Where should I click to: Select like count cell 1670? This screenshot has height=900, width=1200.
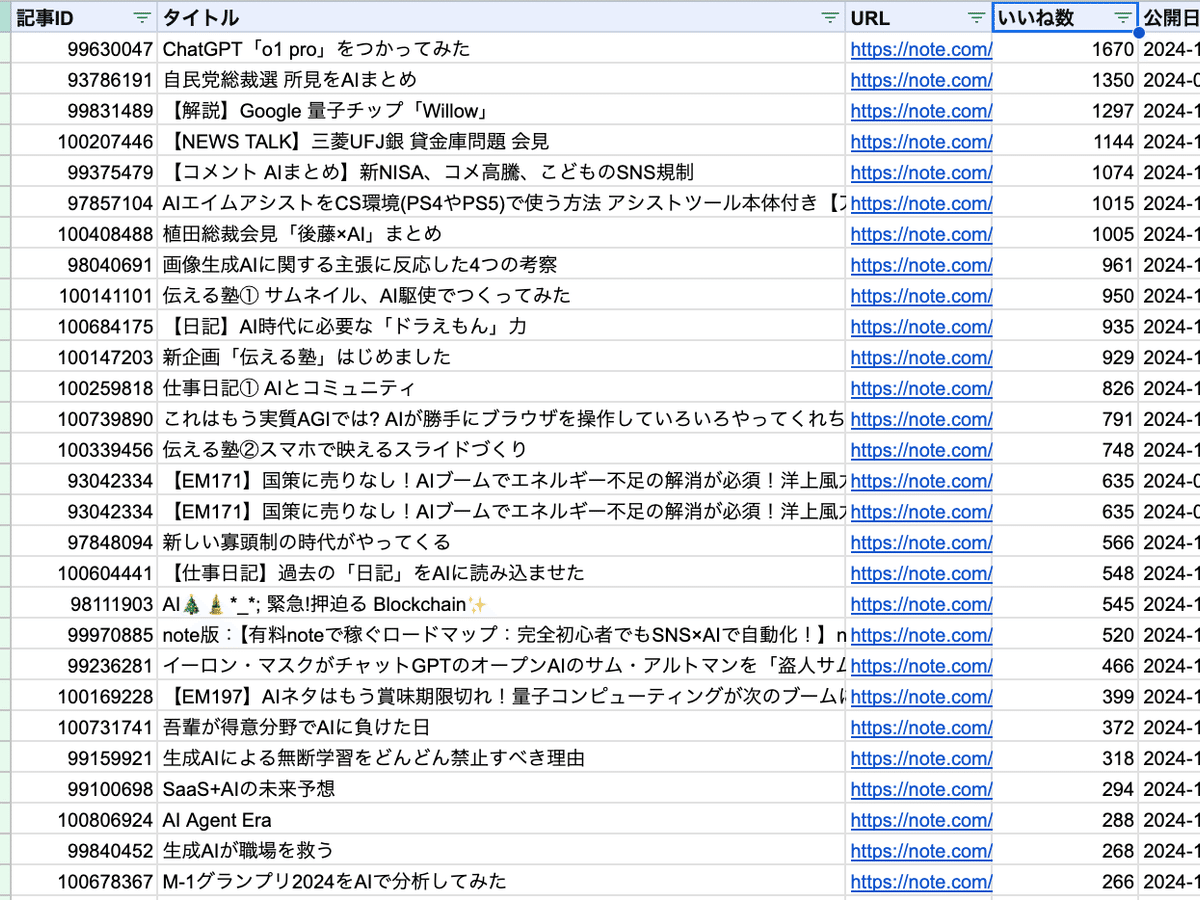[1065, 49]
